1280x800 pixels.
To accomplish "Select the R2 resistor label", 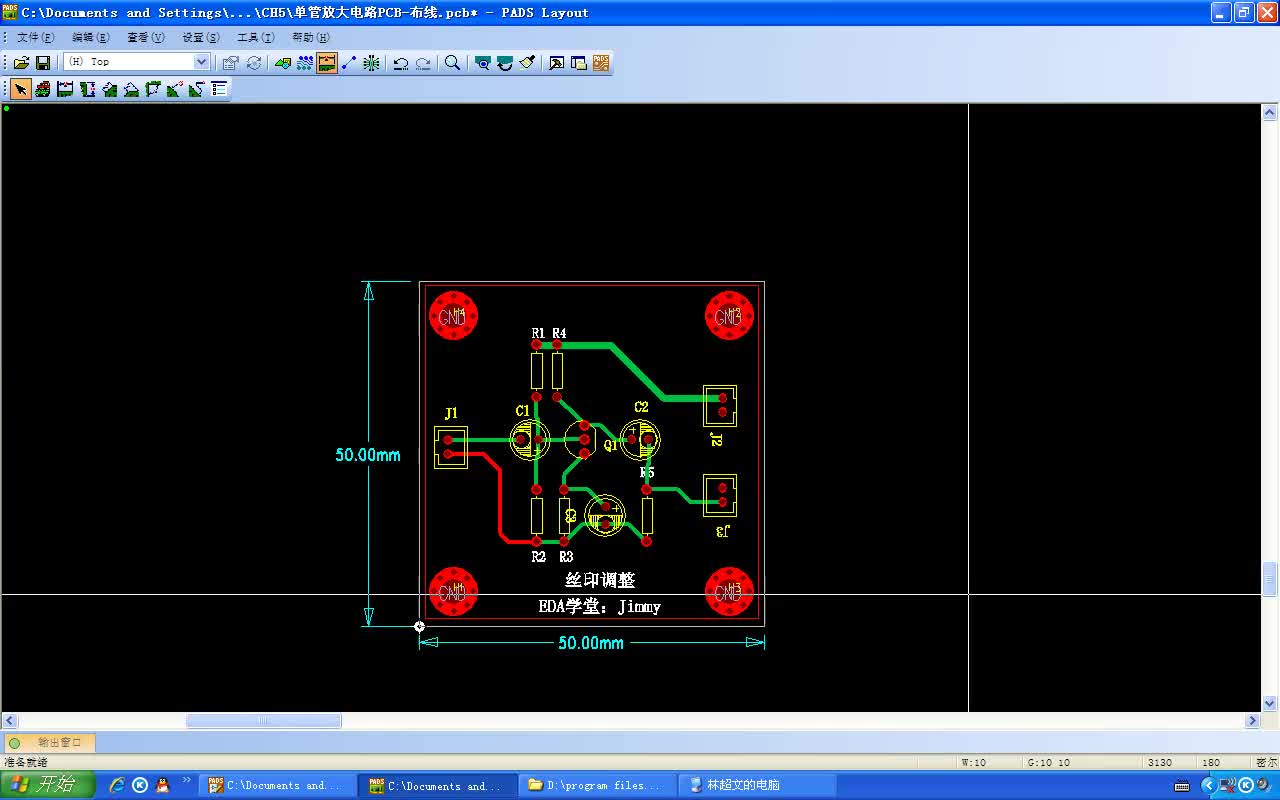I will click(x=538, y=557).
